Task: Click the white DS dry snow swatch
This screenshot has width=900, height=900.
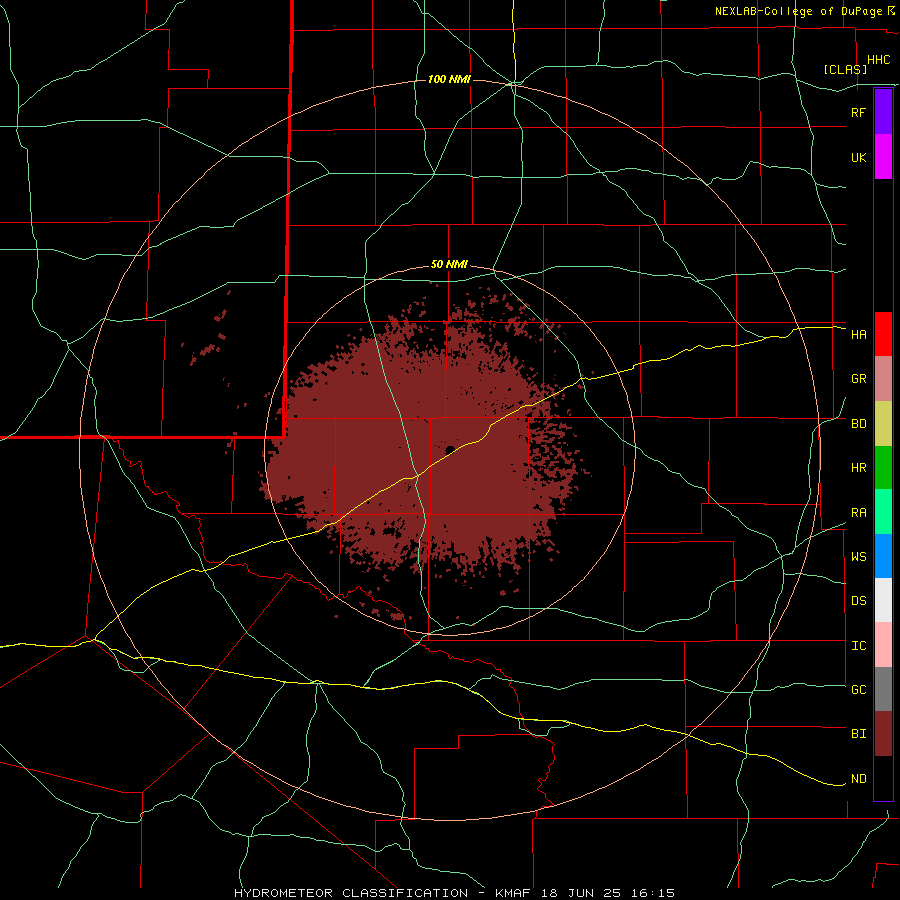Action: coord(883,600)
